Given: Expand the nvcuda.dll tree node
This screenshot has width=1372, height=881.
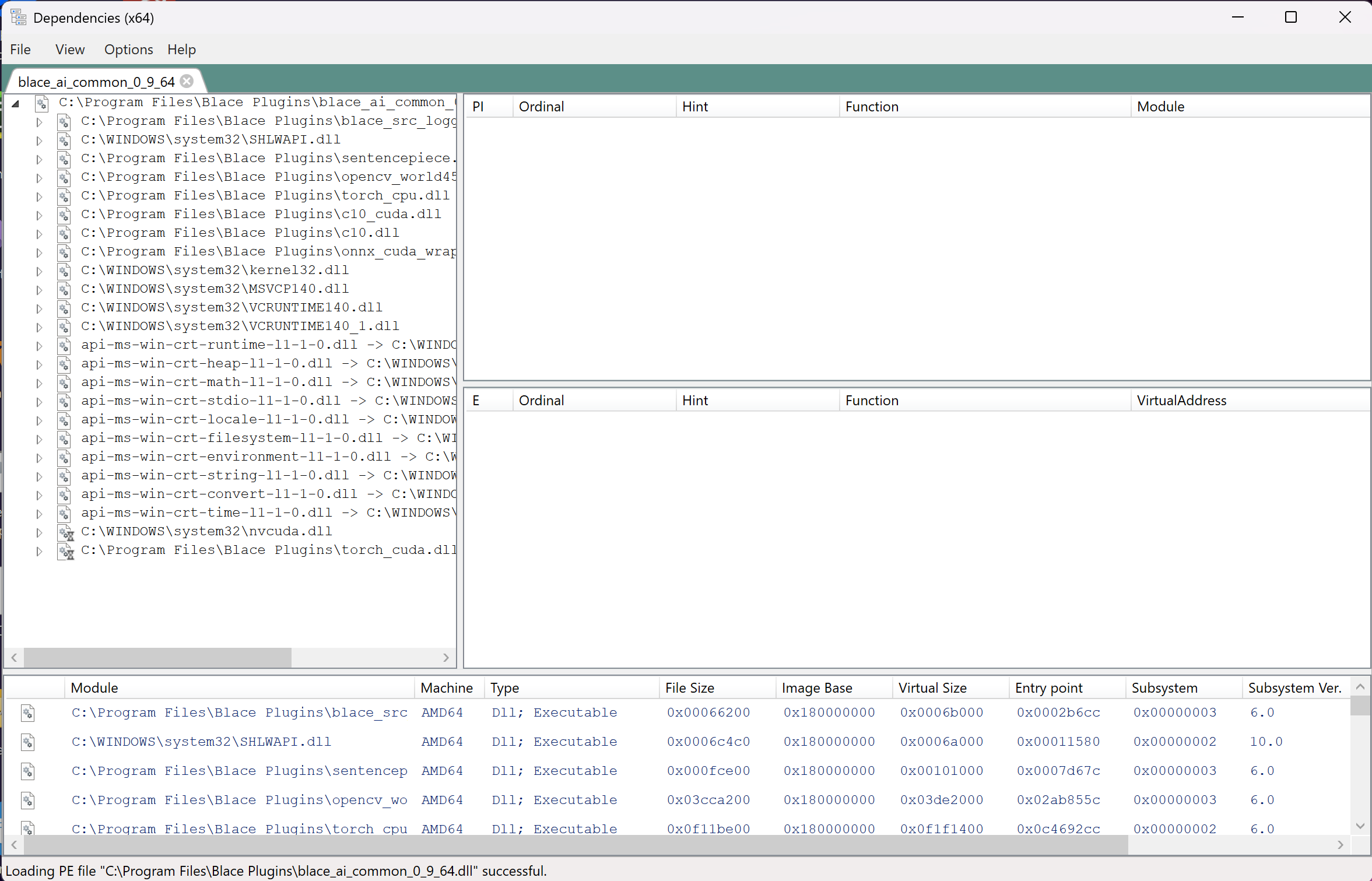Looking at the screenshot, I should pos(39,533).
